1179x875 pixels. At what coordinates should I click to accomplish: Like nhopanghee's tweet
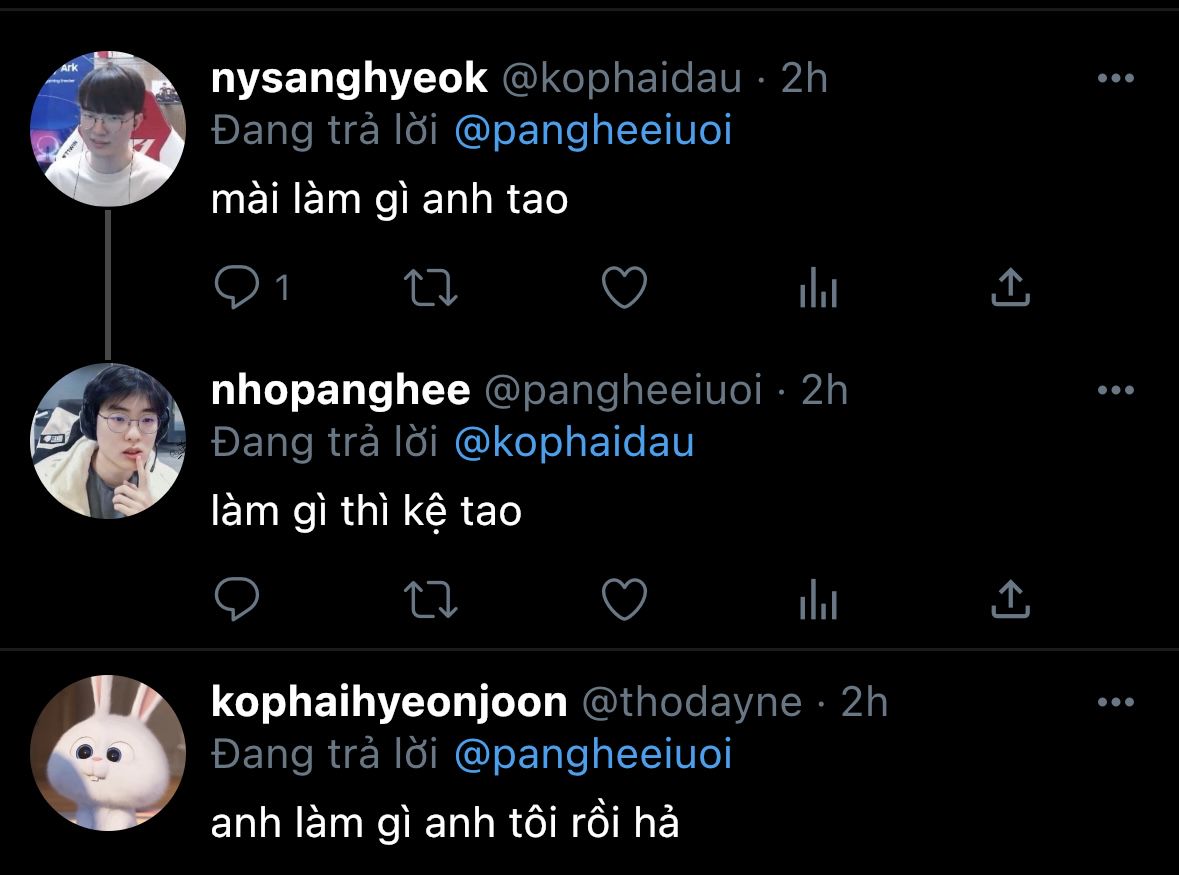pyautogui.click(x=624, y=599)
